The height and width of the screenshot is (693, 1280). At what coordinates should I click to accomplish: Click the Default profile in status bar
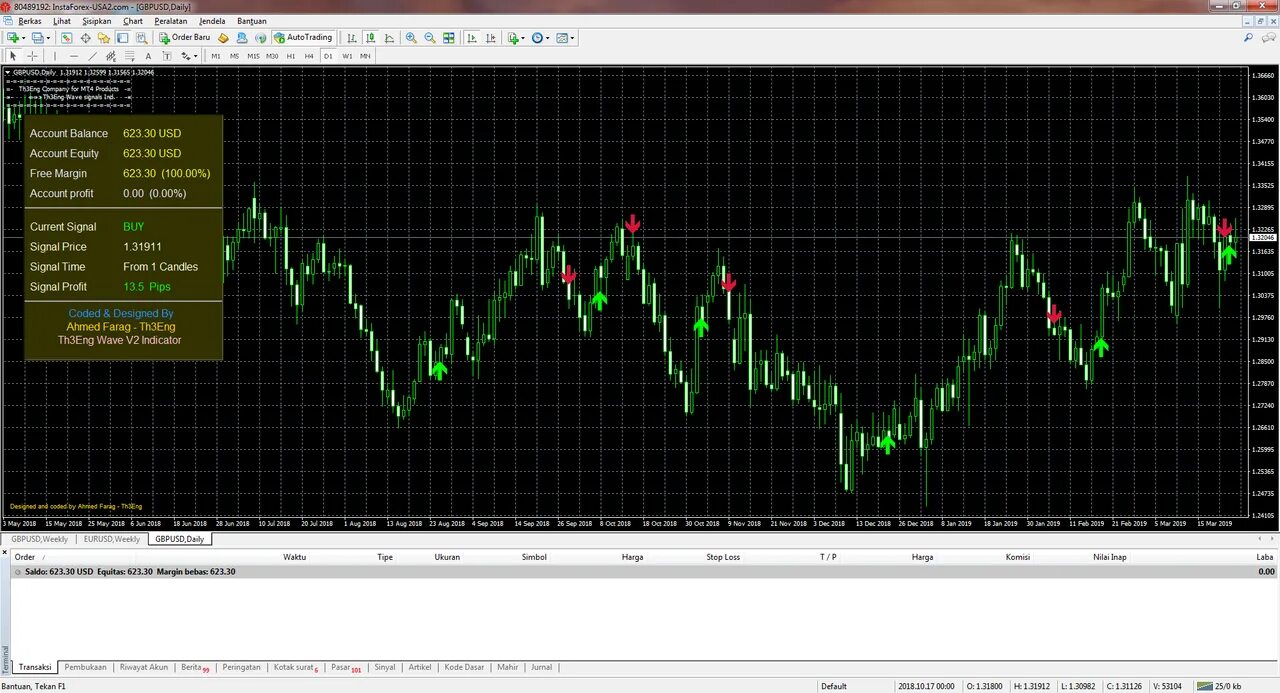[834, 686]
